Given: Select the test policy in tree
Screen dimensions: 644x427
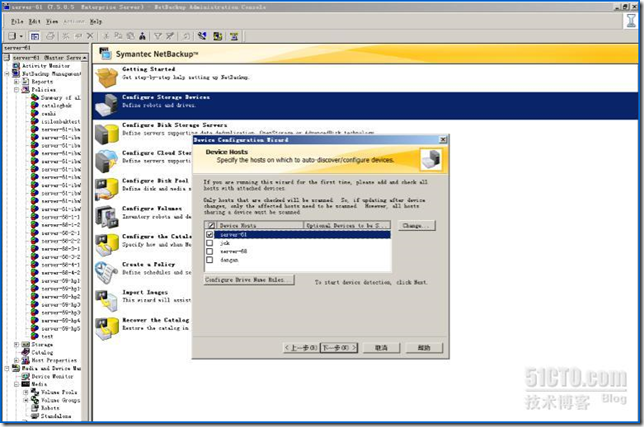Looking at the screenshot, I should (x=47, y=336).
